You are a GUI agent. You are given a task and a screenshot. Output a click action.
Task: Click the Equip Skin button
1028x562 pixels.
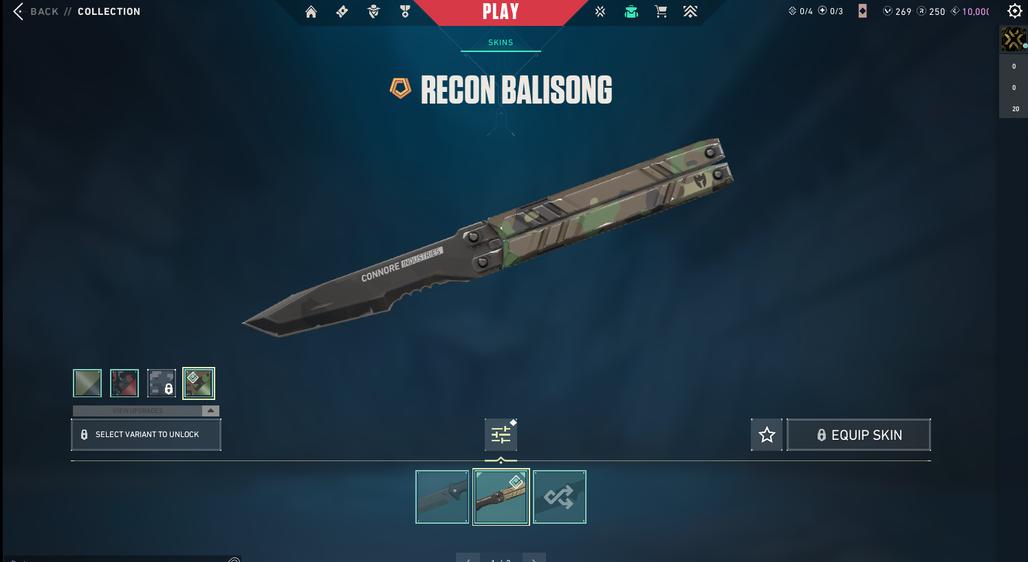pyautogui.click(x=859, y=435)
